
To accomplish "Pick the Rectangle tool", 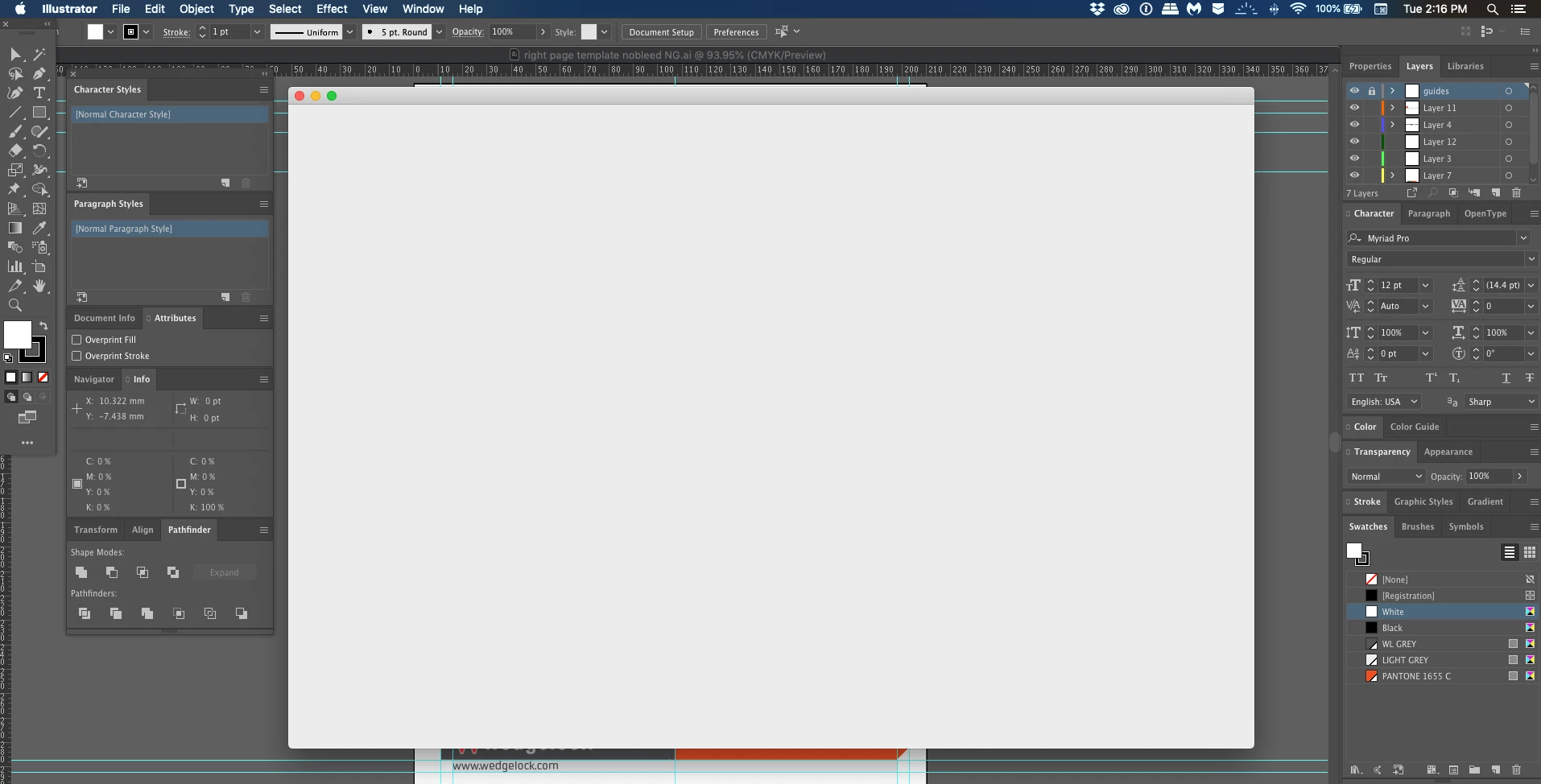I will [39, 112].
